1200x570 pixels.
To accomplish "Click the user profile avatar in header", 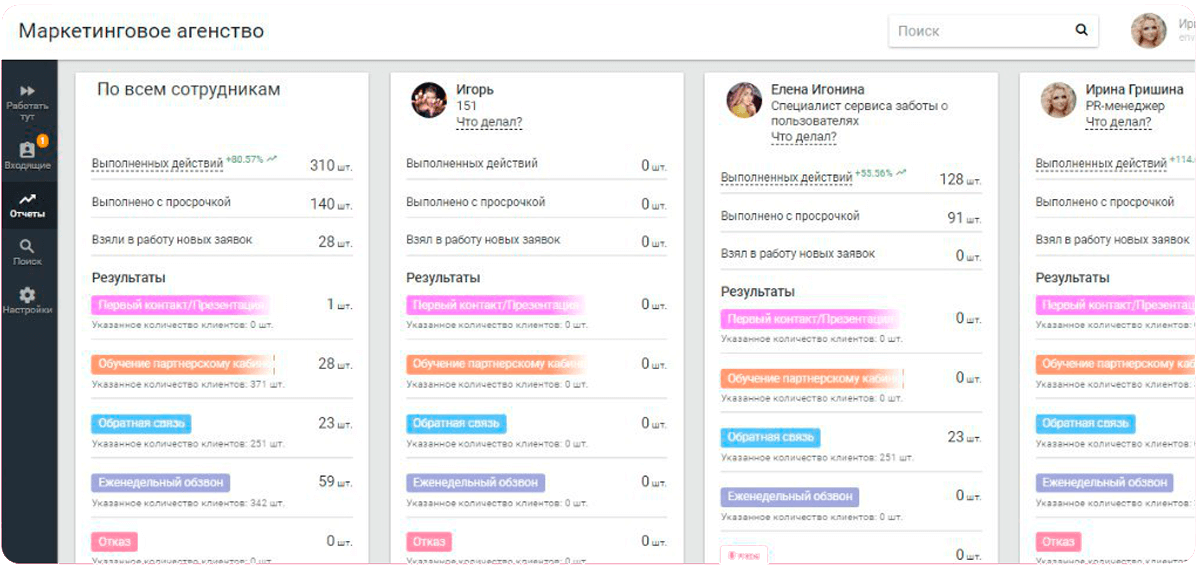I will click(x=1148, y=31).
